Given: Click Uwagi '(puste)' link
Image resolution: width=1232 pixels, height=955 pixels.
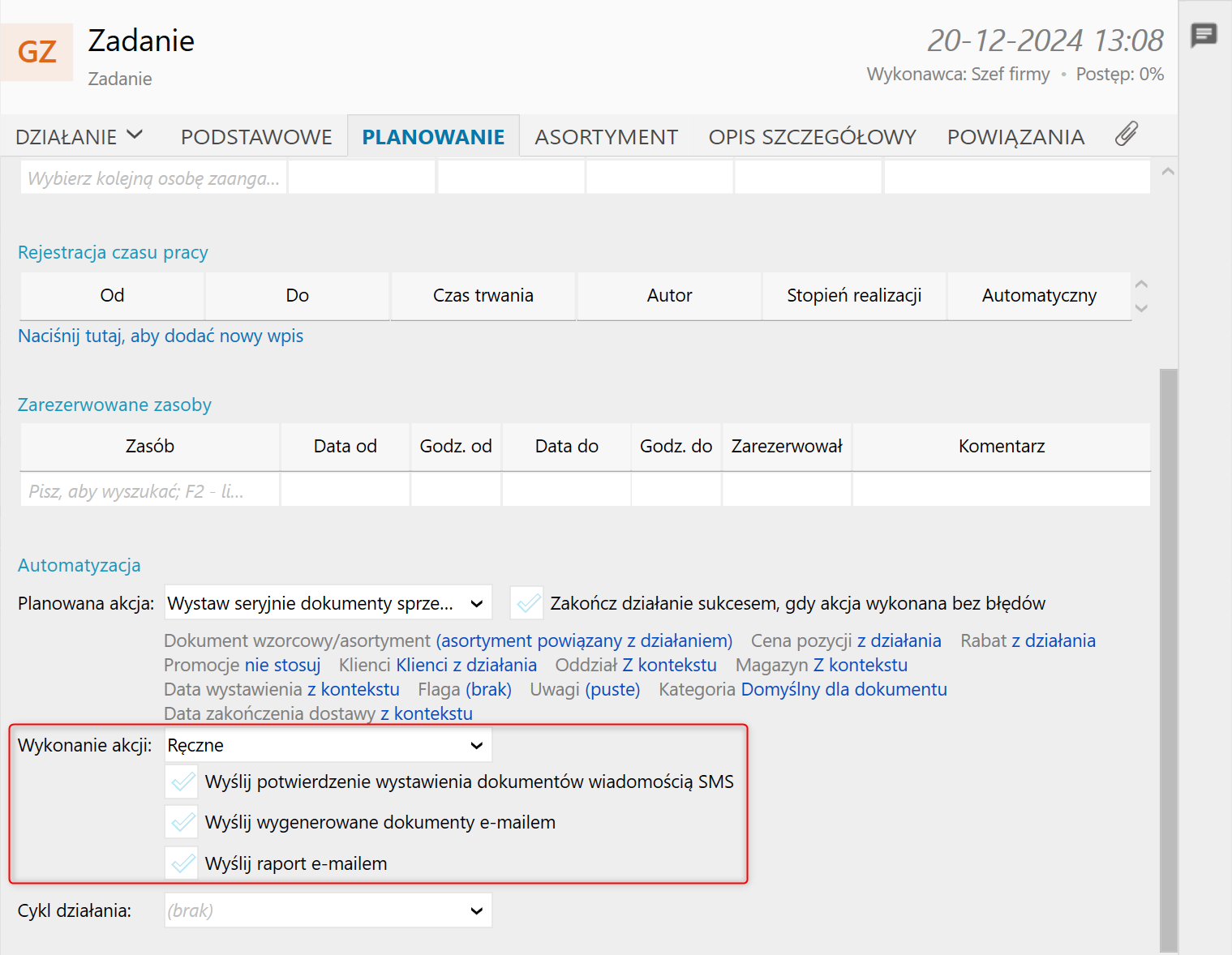Looking at the screenshot, I should point(612,689).
